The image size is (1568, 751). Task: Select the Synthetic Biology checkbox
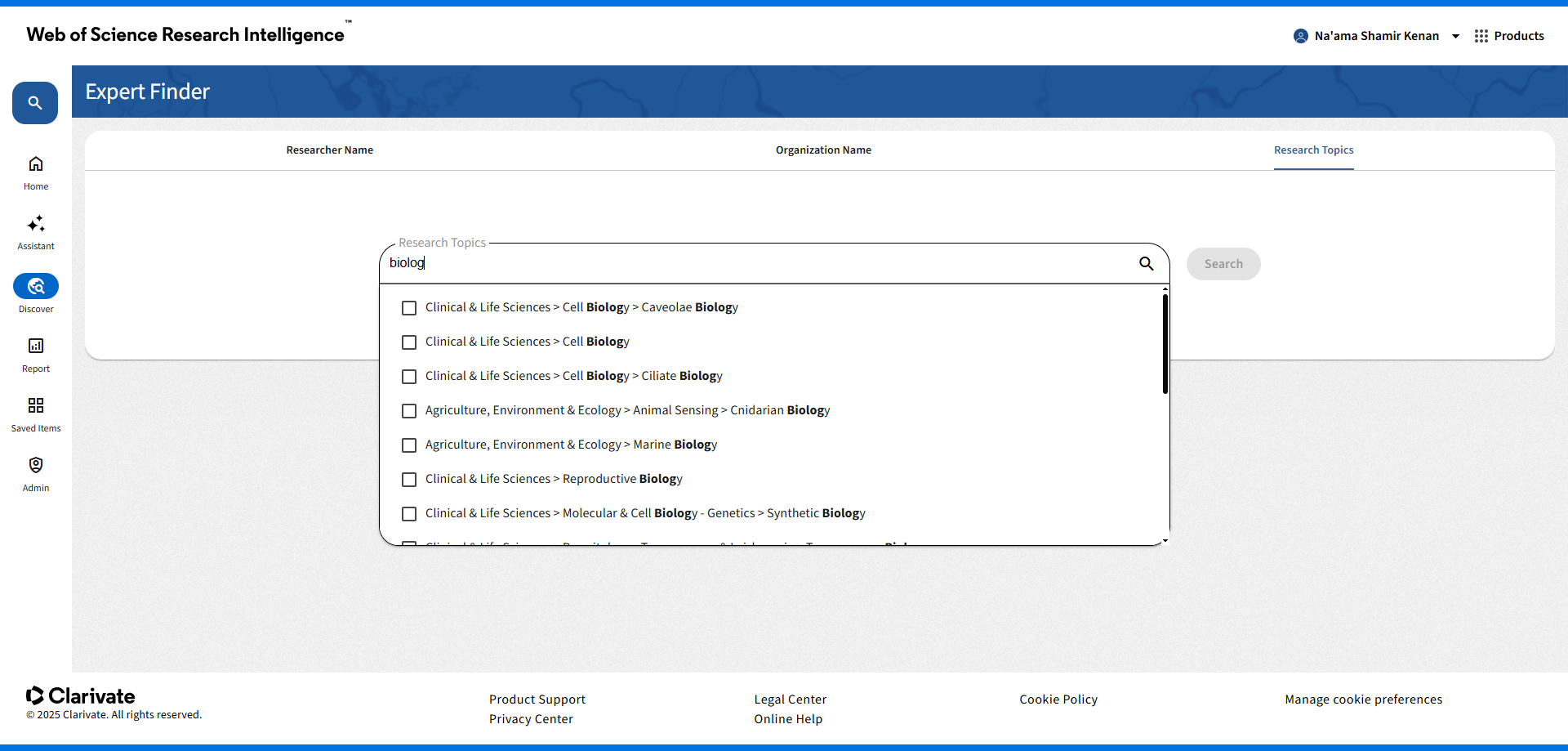click(409, 514)
